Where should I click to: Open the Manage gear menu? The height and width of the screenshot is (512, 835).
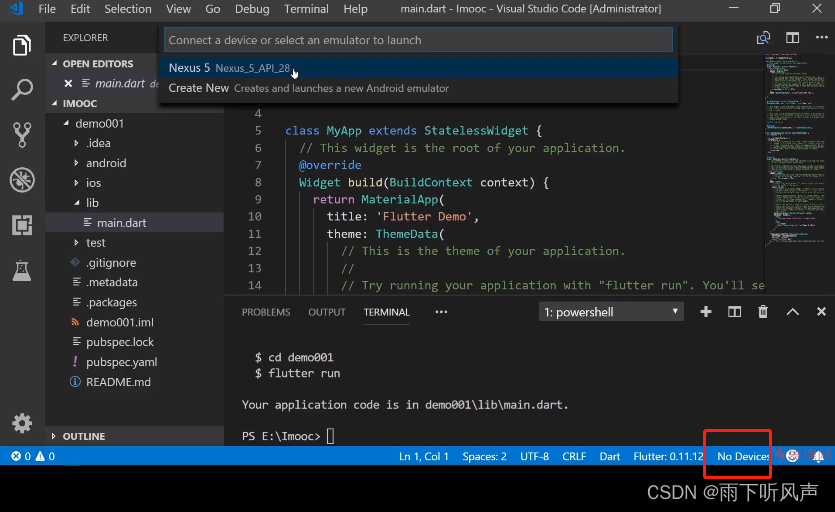(x=22, y=424)
